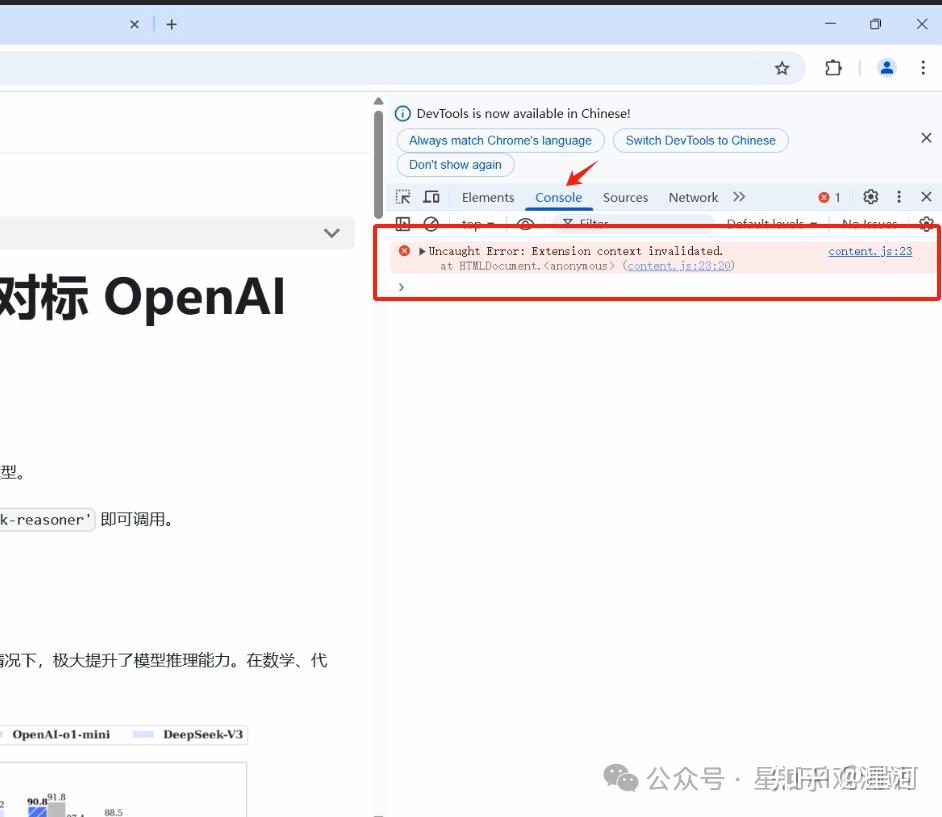Open the Chrome profile avatar
Viewport: 942px width, 817px height.
tap(887, 68)
